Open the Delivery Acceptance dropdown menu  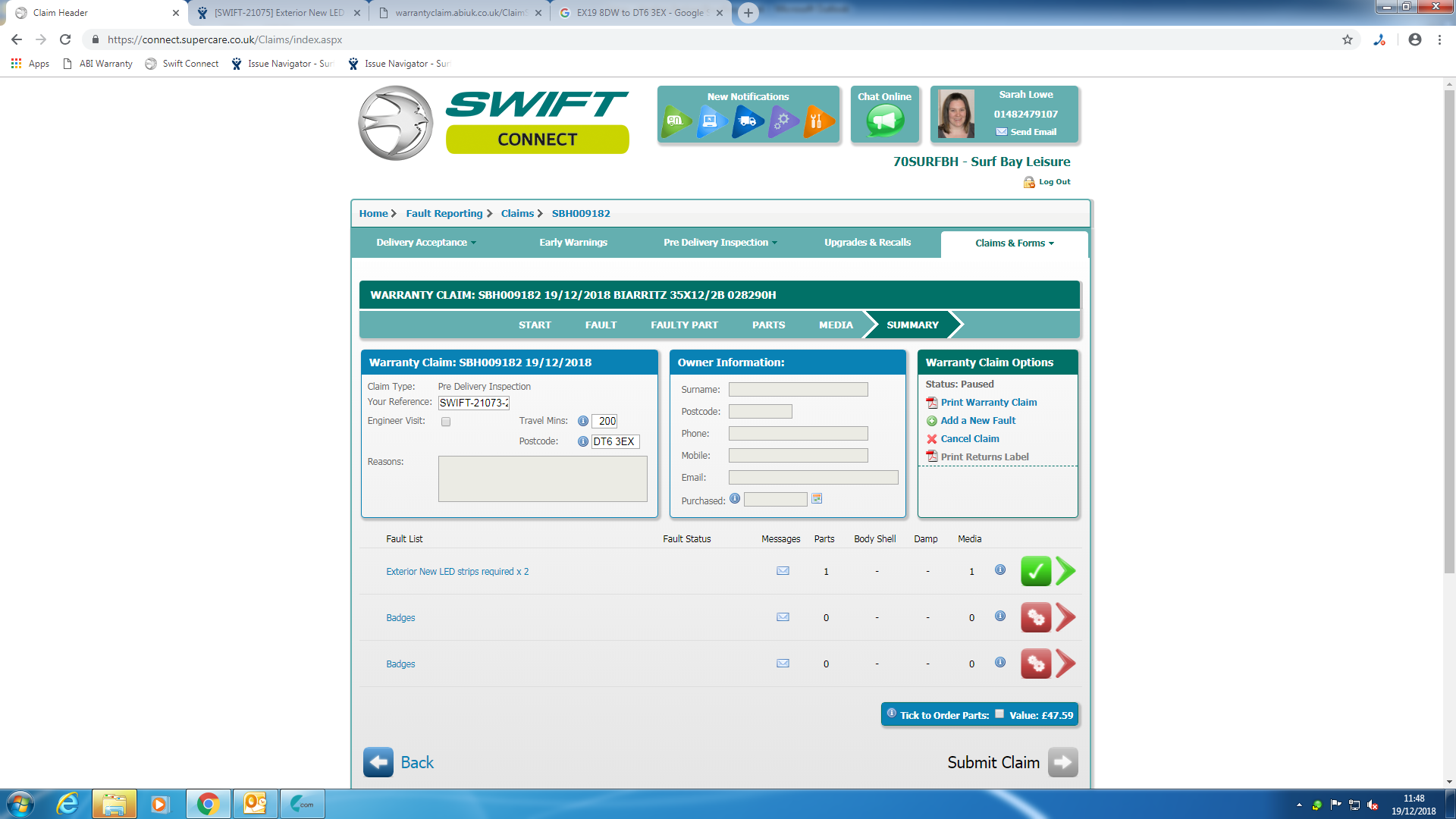(x=425, y=243)
